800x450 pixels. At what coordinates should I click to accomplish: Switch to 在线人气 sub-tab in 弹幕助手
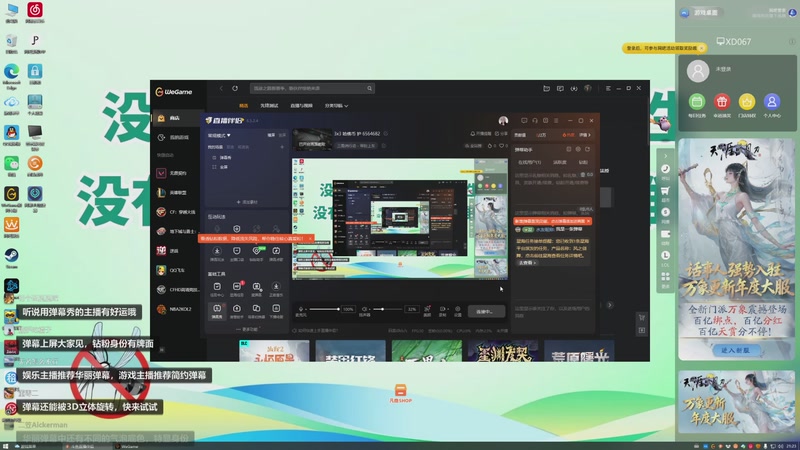[x=529, y=162]
